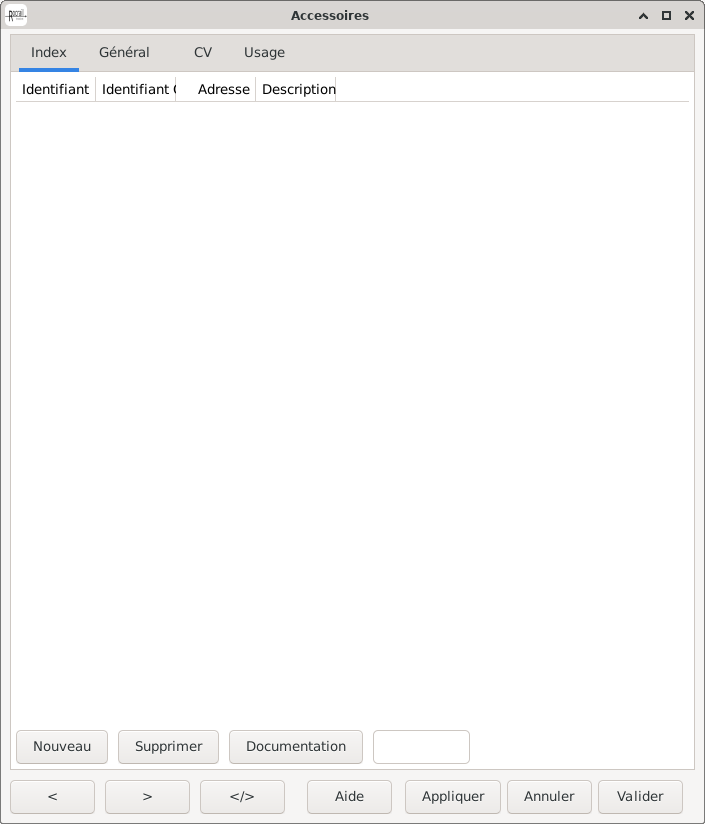
Task: Click the </> XML button
Action: pos(242,796)
